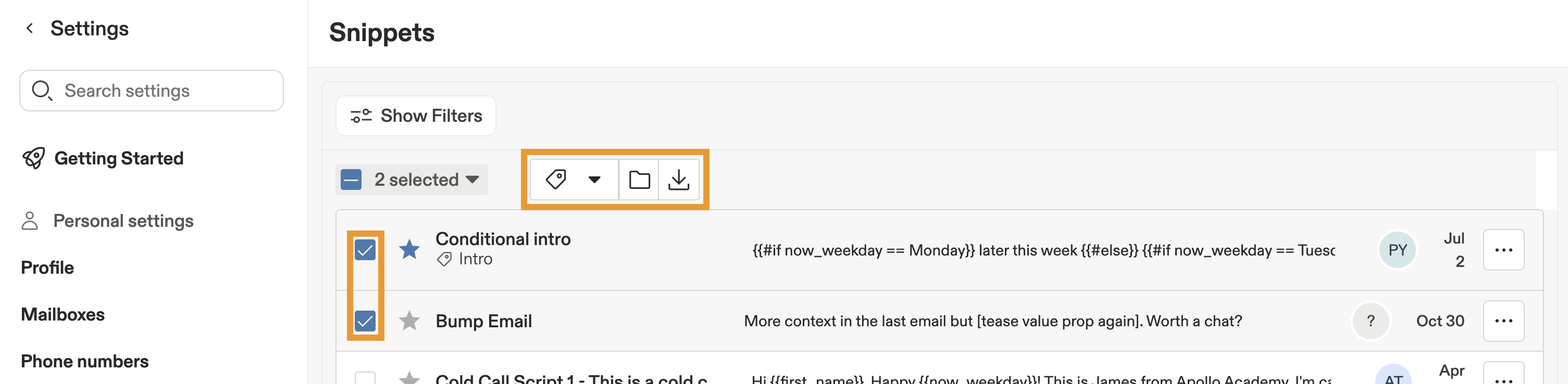Click the download icon to export snippets

(679, 179)
